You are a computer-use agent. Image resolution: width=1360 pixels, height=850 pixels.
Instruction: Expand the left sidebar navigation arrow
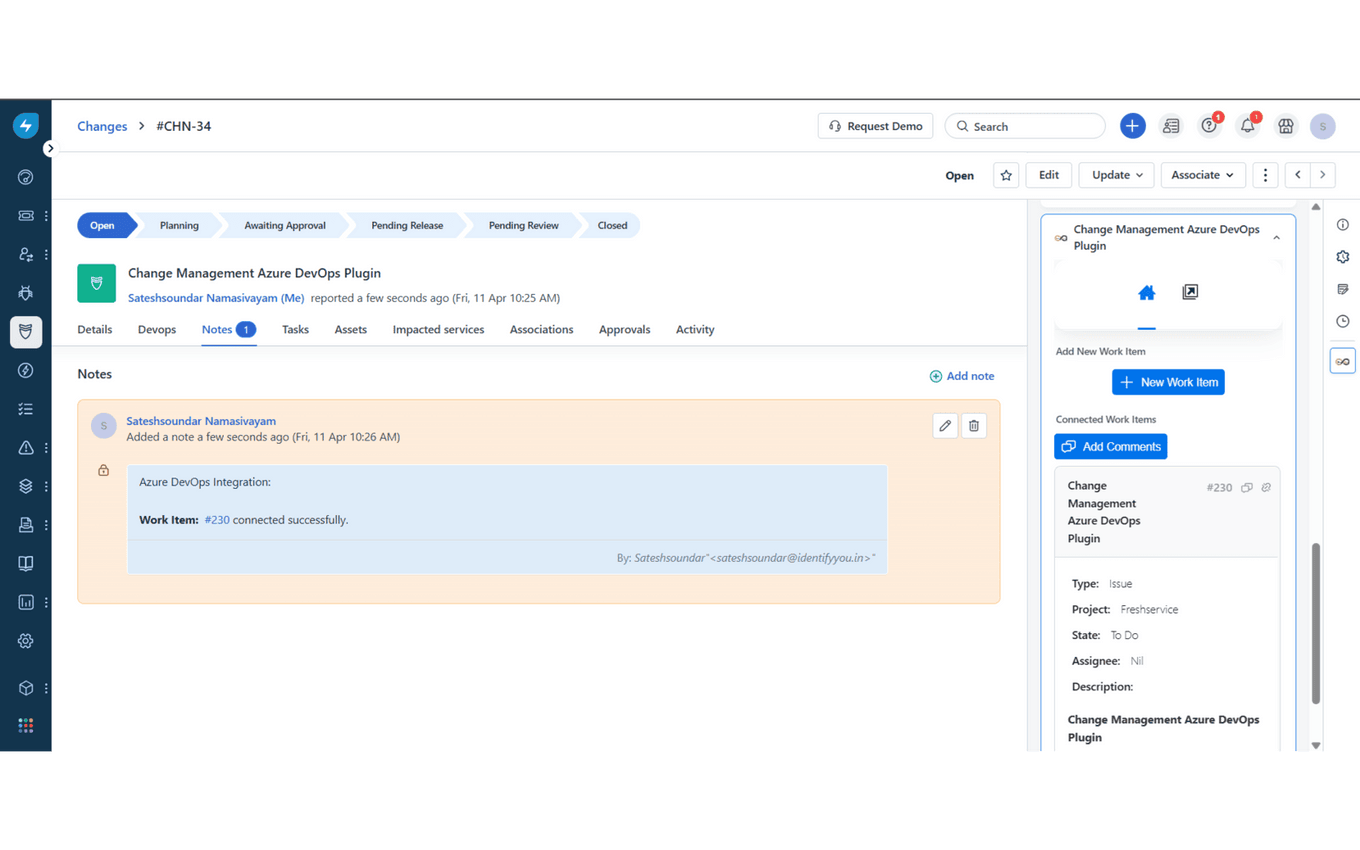[50, 148]
